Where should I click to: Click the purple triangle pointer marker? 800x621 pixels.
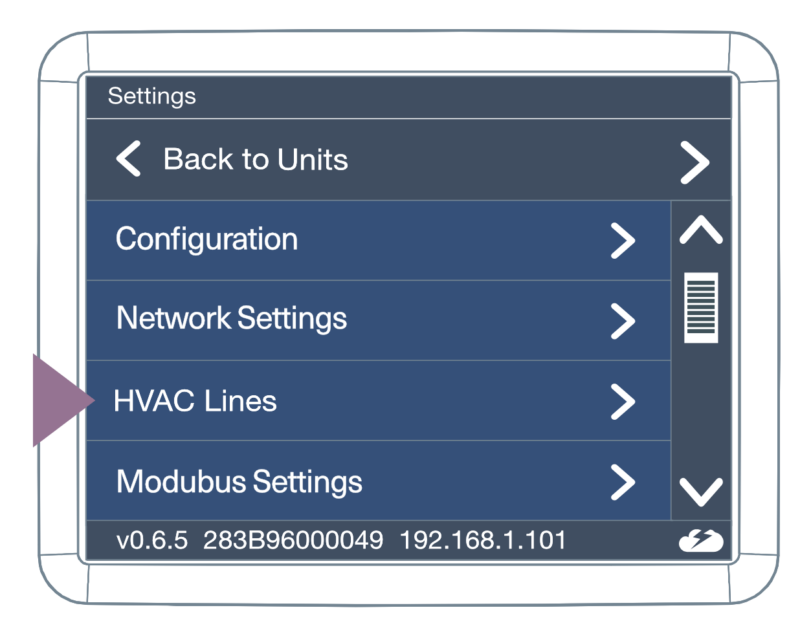(60, 400)
